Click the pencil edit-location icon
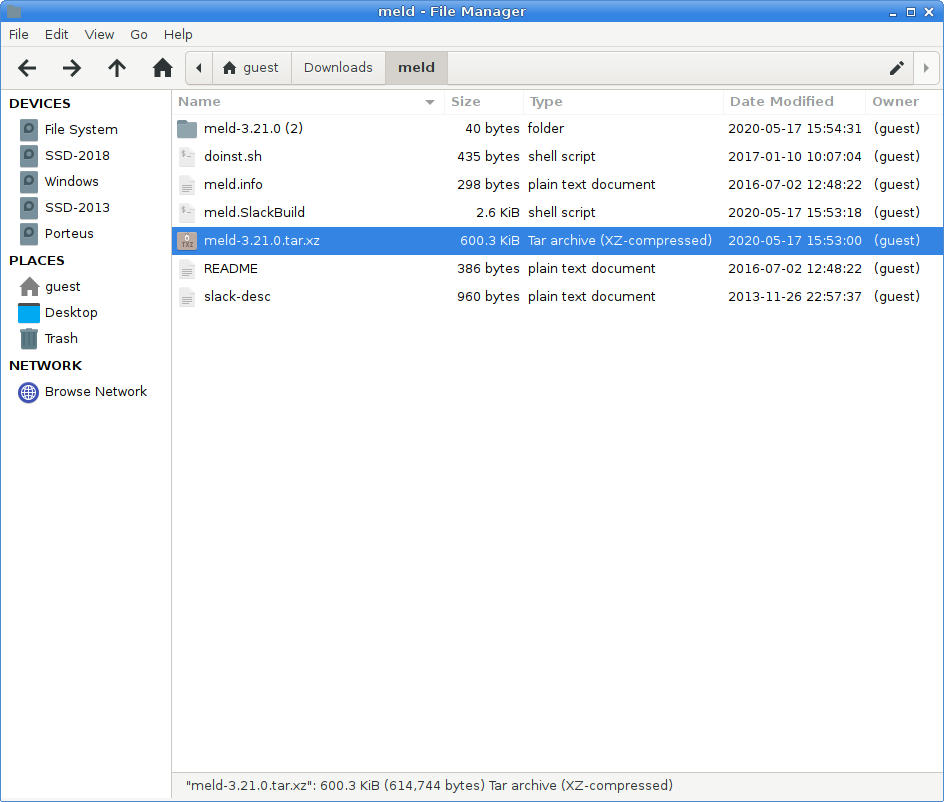This screenshot has width=944, height=802. pos(896,68)
